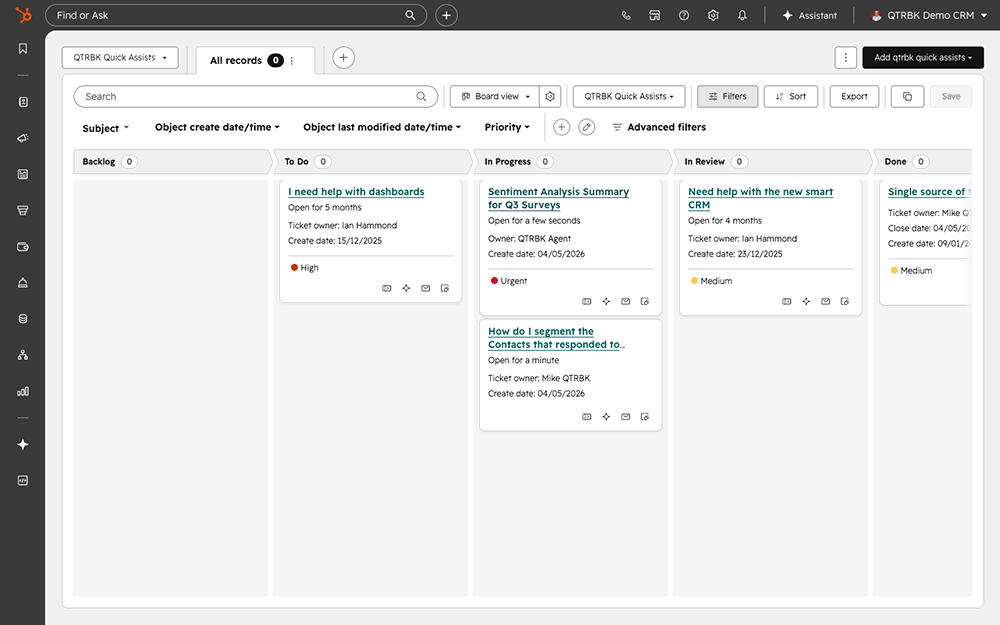Open the Automation workflow sidebar icon
This screenshot has height=625, width=1000.
[x=23, y=355]
